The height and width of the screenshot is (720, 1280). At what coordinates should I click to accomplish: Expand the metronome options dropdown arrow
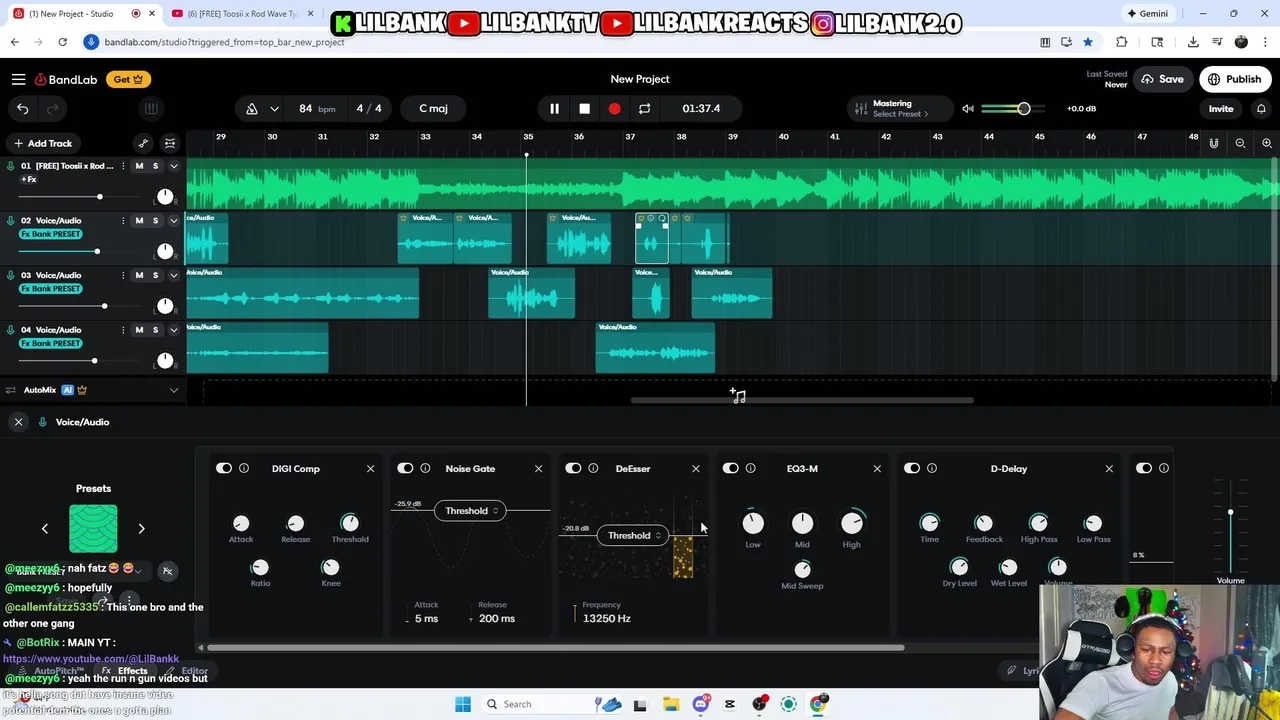(274, 108)
